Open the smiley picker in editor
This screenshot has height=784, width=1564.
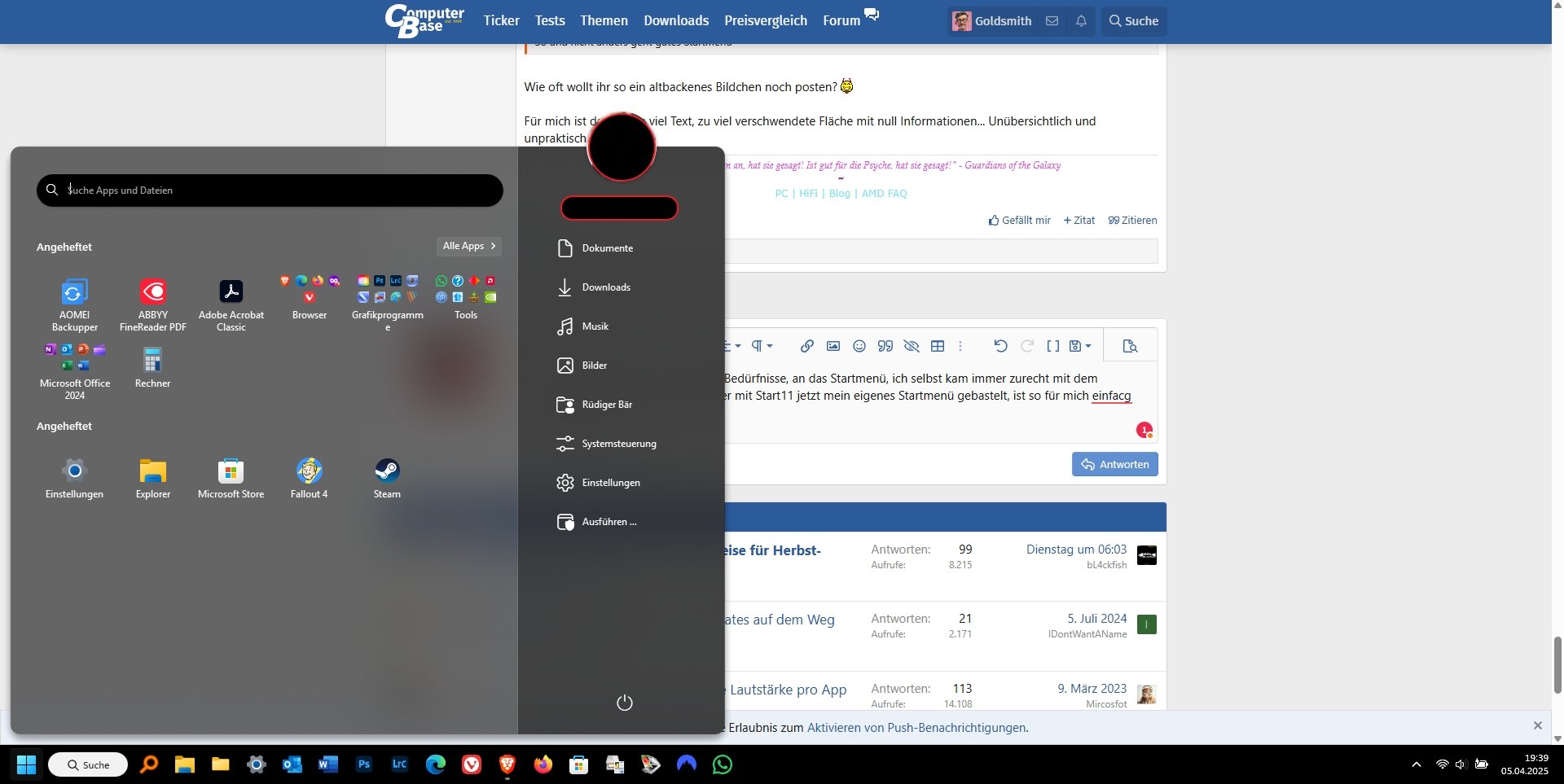(859, 346)
